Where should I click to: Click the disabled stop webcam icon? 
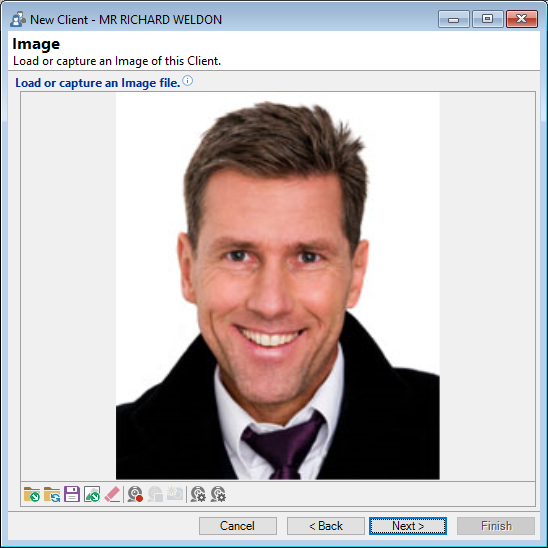(155, 495)
